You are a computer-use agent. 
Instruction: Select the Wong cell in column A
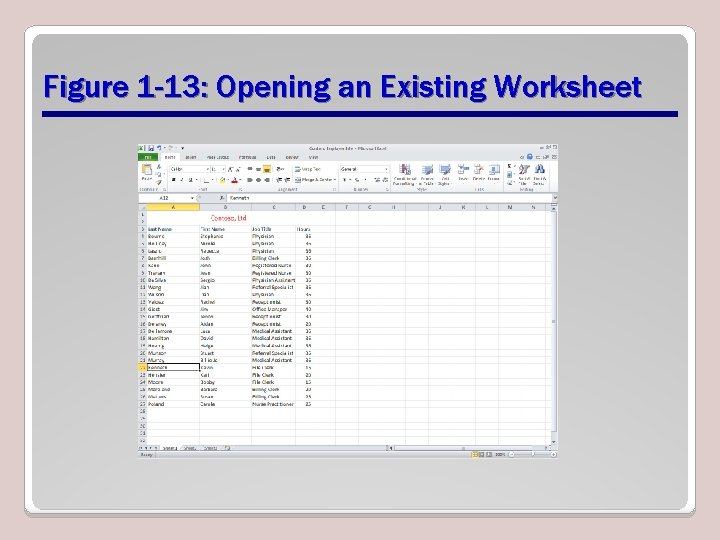(x=173, y=287)
